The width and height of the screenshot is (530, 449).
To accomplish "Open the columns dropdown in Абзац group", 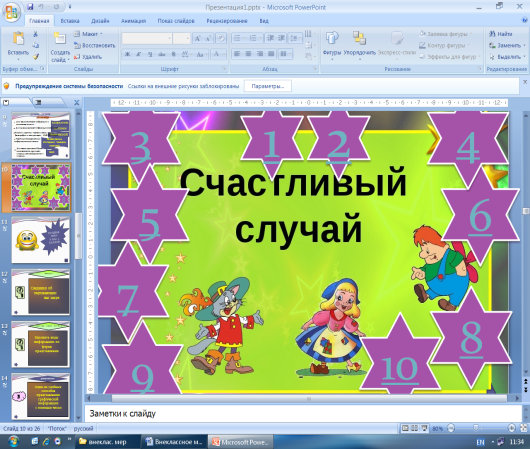I will [x=285, y=54].
